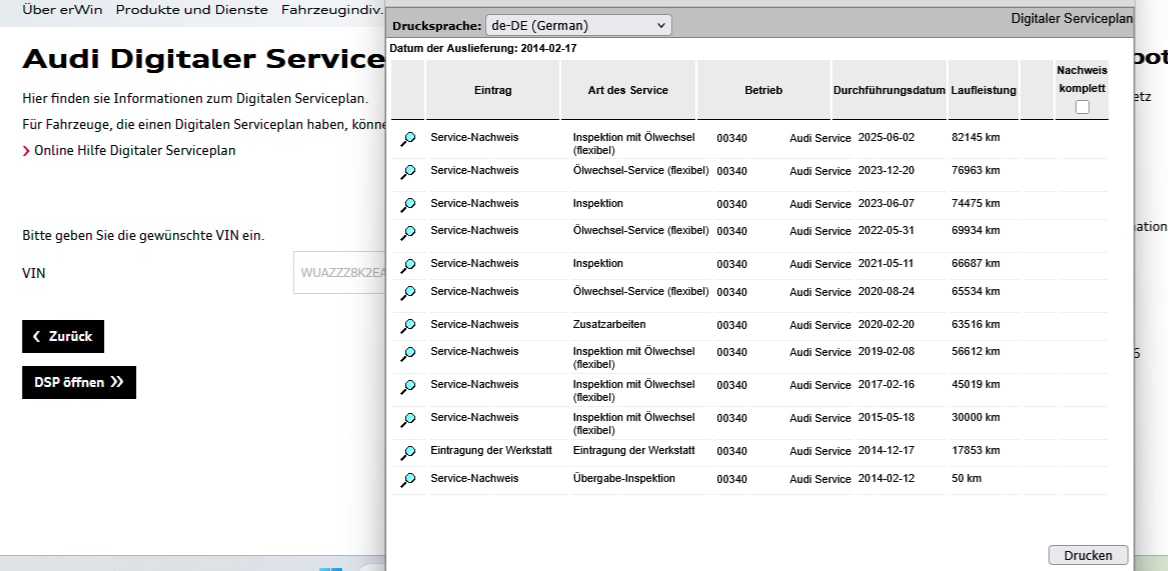Open details of the 2023-12-20 service entry
The height and width of the screenshot is (571, 1168).
tap(407, 172)
